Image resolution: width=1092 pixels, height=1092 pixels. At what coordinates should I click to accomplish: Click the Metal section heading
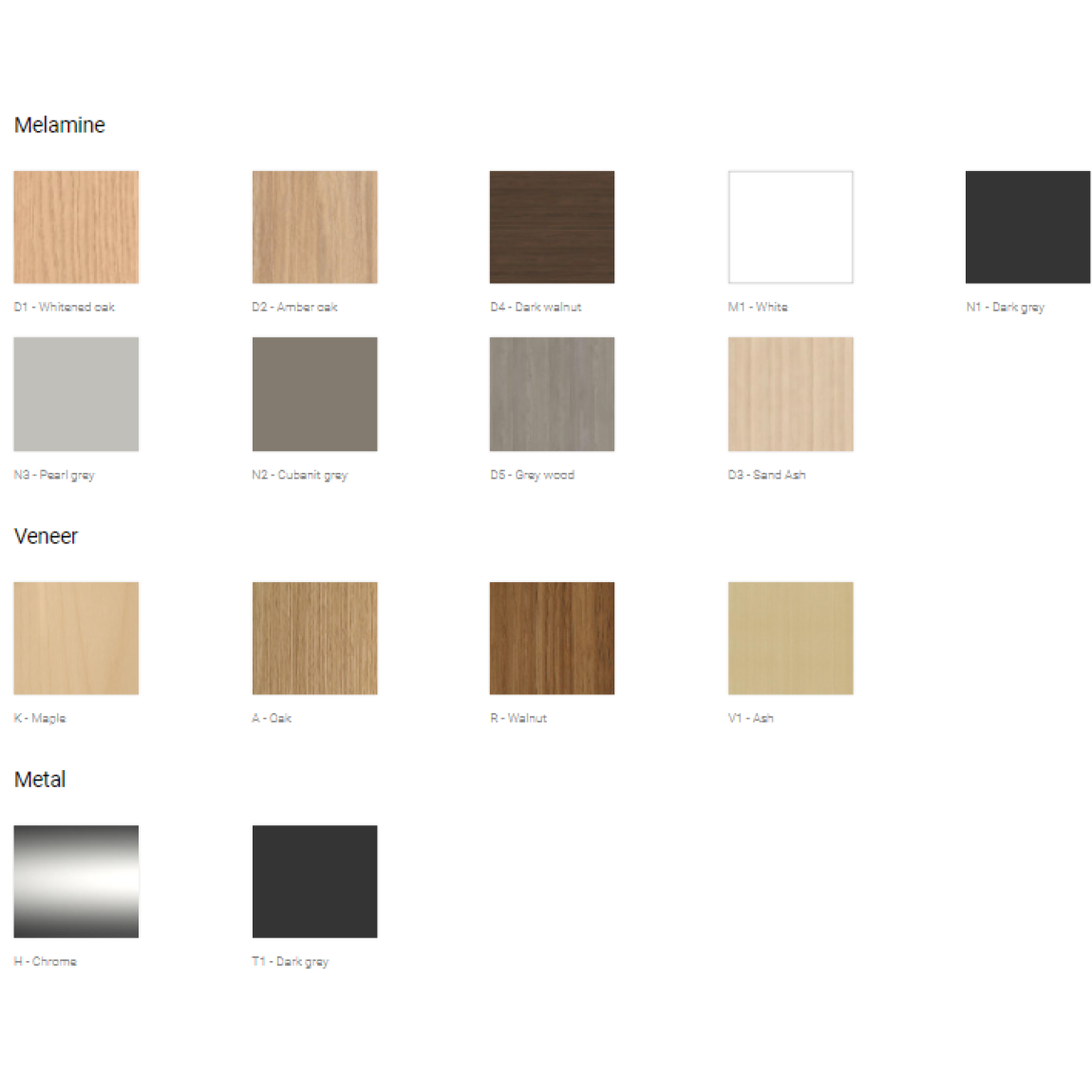pyautogui.click(x=40, y=780)
